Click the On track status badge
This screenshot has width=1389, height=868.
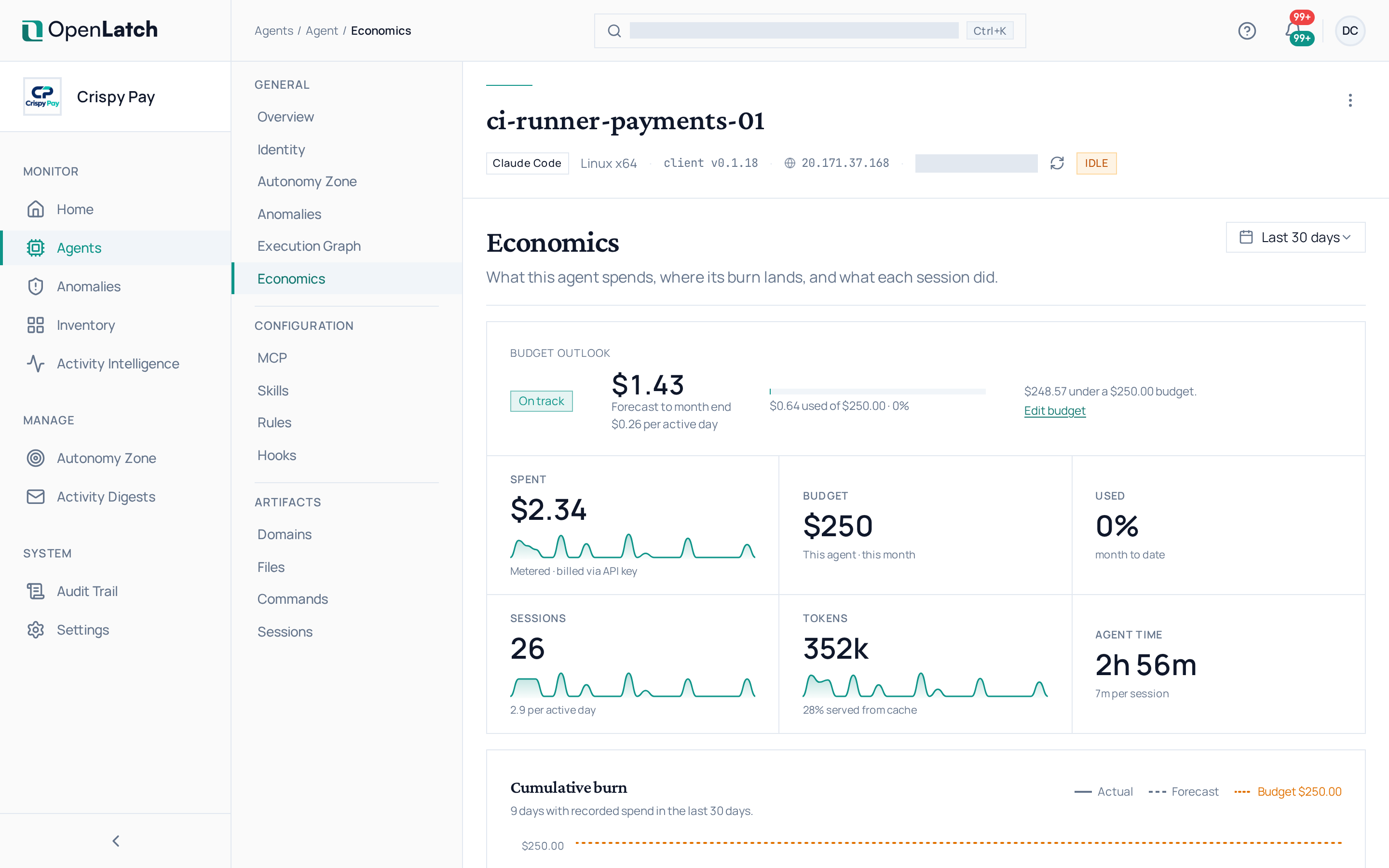click(541, 401)
